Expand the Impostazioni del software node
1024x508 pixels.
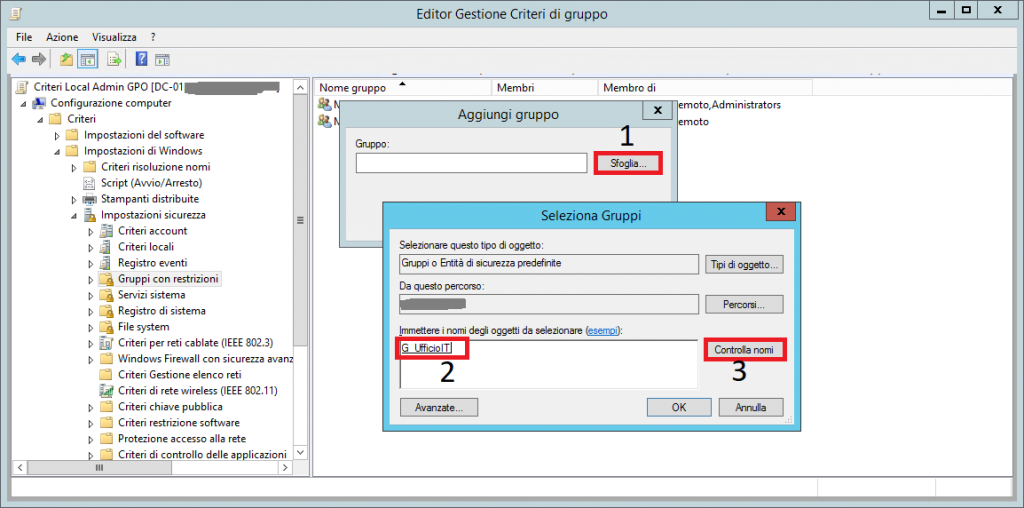[57, 135]
